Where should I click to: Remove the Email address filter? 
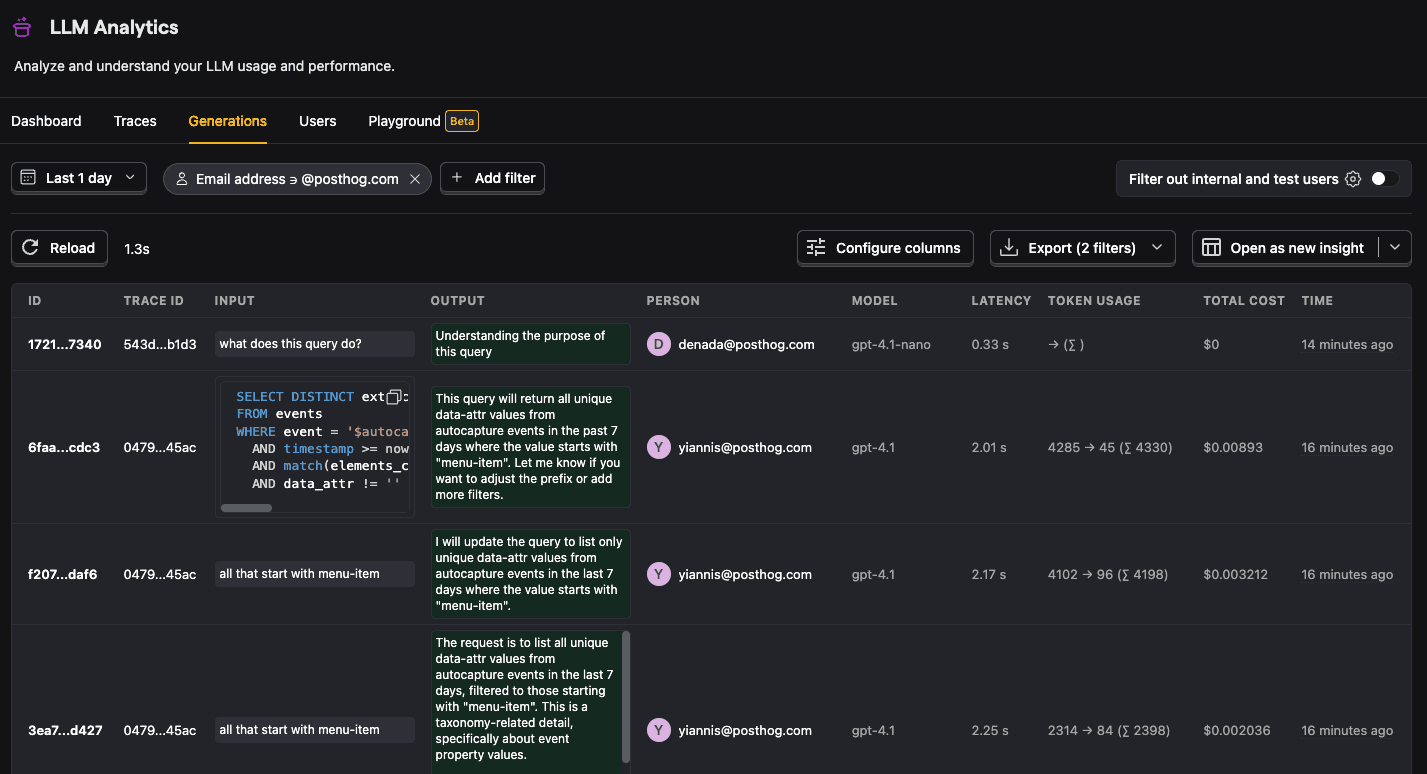(x=416, y=179)
